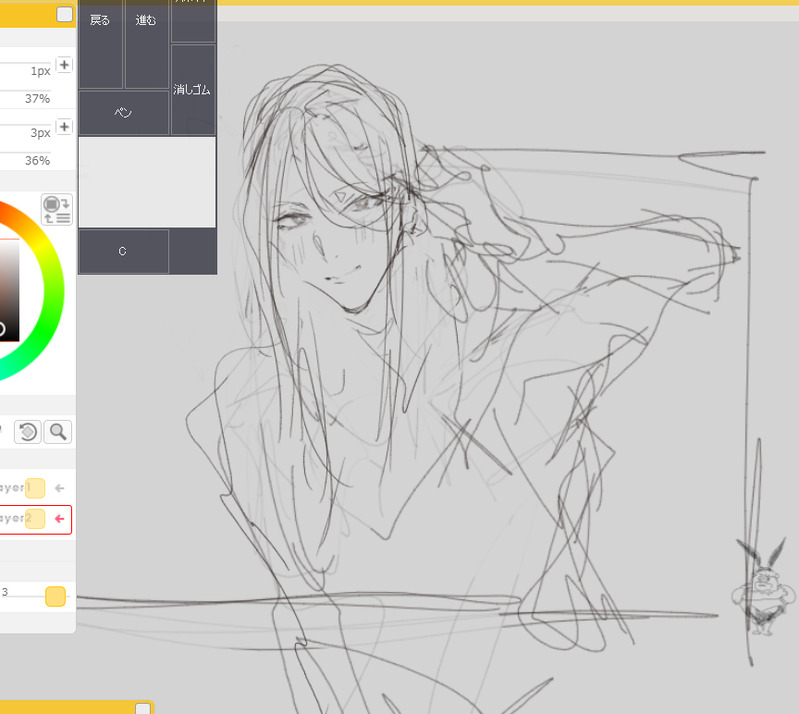Click the yellow slider handle beside value 3
This screenshot has height=714, width=799.
[56, 596]
